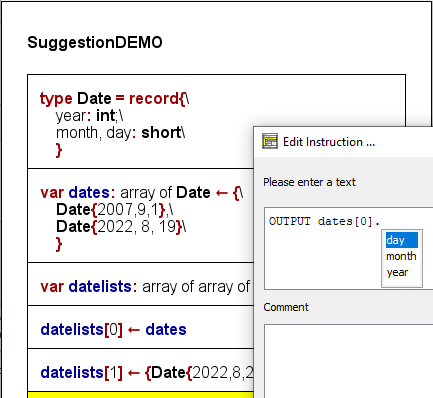Click the 'Date{2007,9,1},\' line
Screen dimensions: 433x398
coord(115,210)
